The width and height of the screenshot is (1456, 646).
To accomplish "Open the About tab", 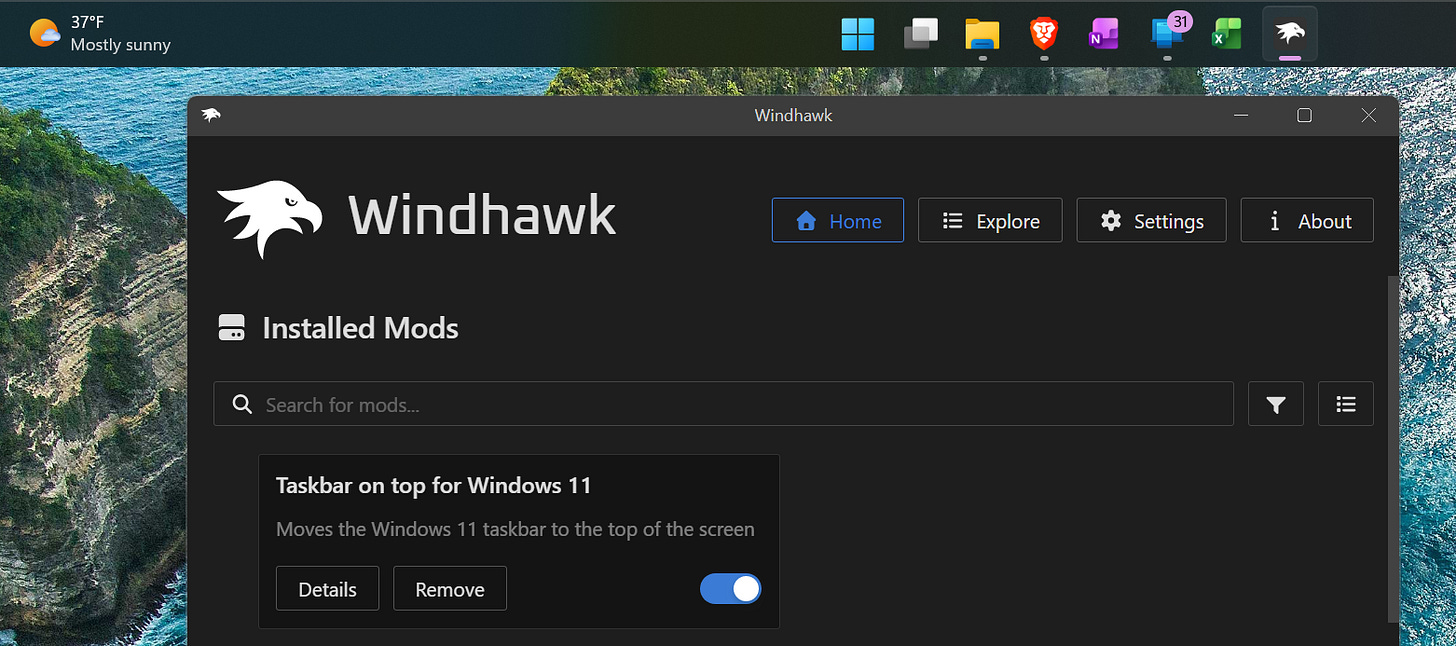I will point(1307,220).
